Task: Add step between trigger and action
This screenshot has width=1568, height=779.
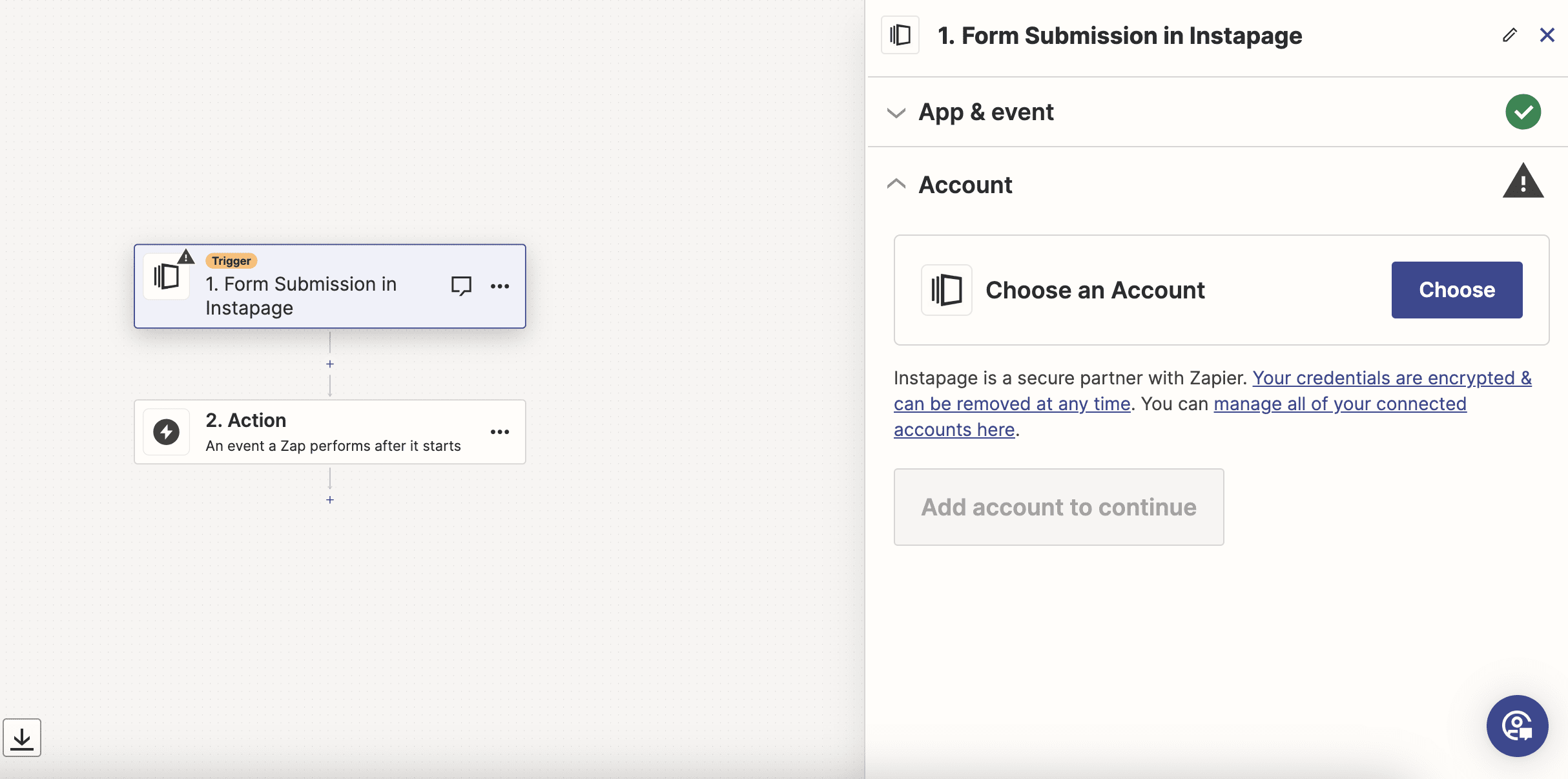Action: (330, 364)
